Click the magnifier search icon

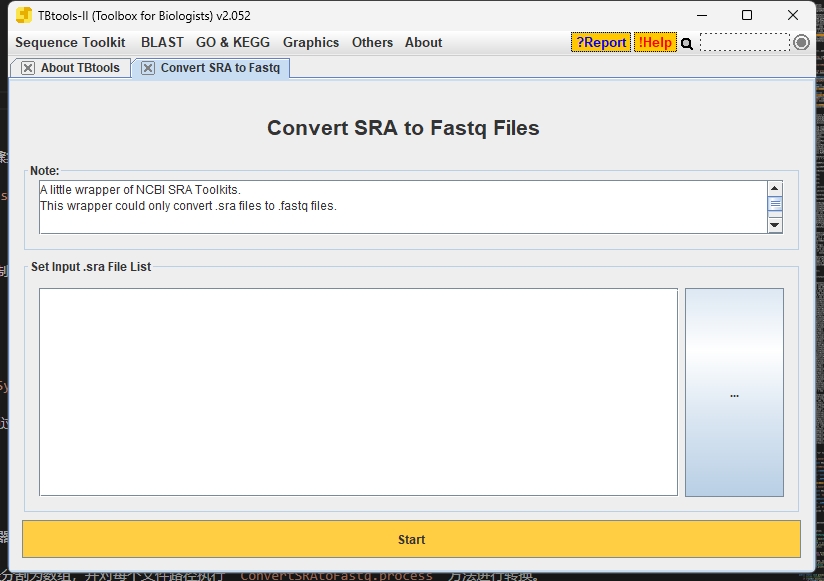click(x=687, y=43)
